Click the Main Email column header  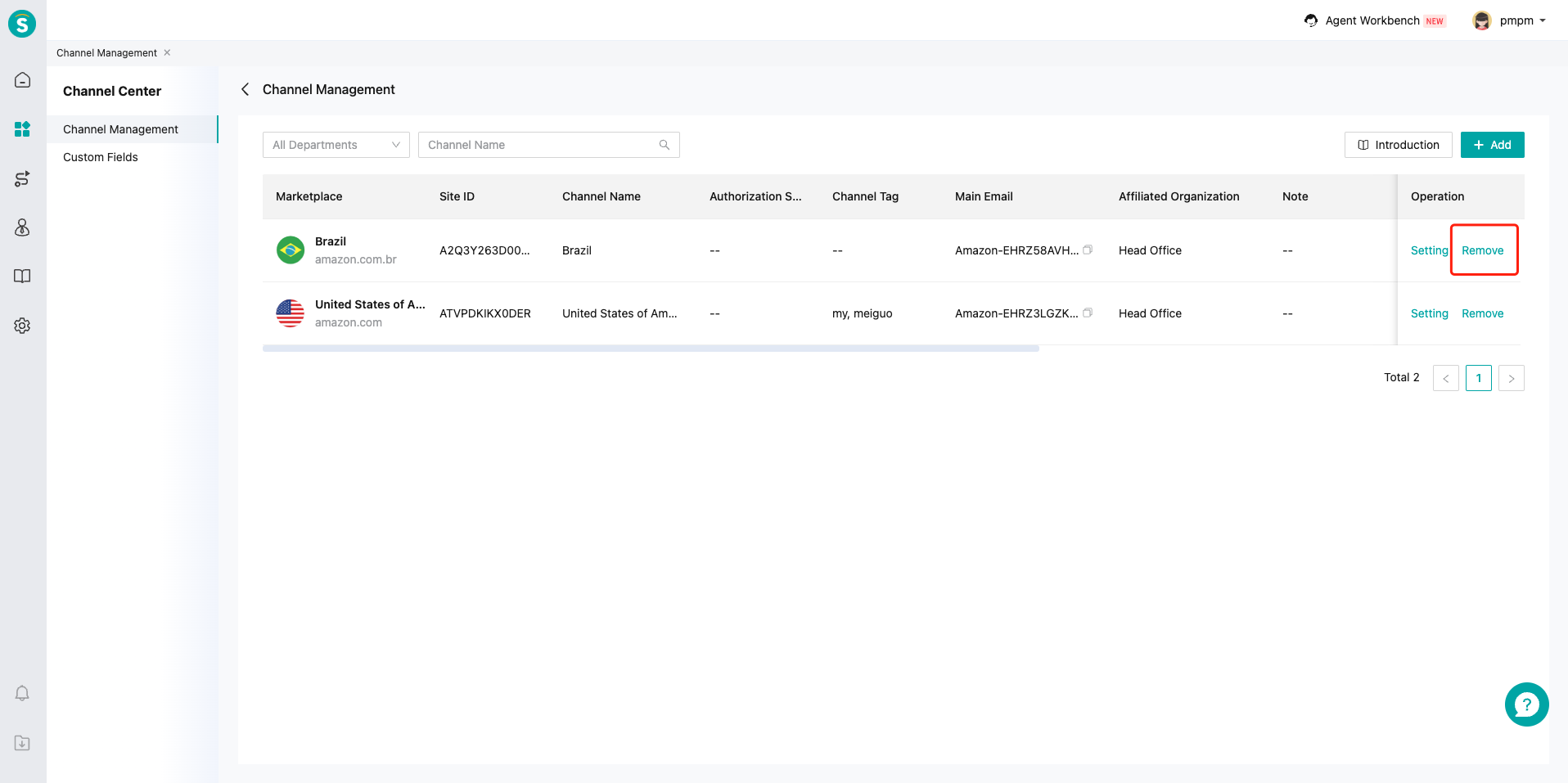[984, 196]
